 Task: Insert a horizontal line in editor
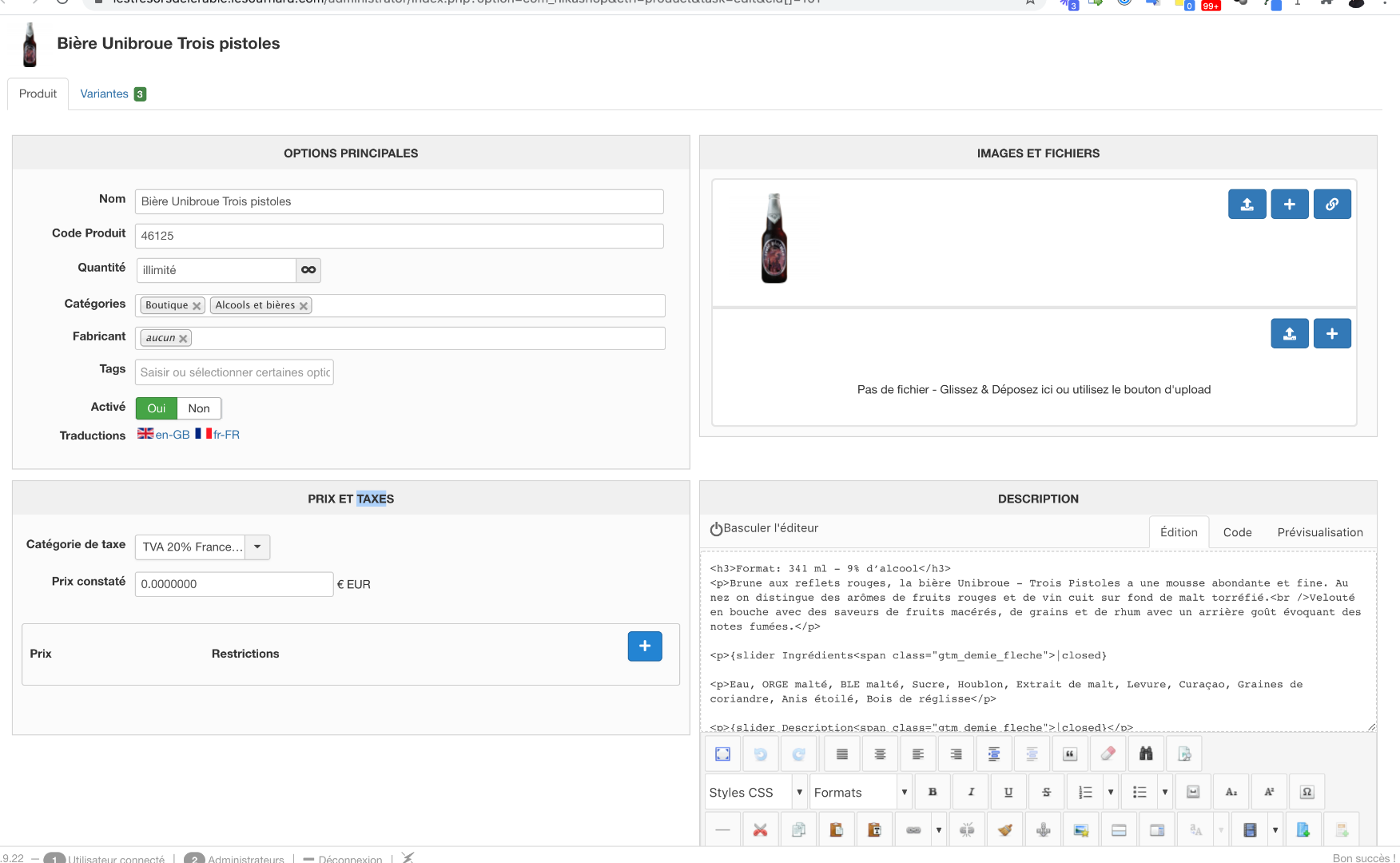click(x=723, y=830)
